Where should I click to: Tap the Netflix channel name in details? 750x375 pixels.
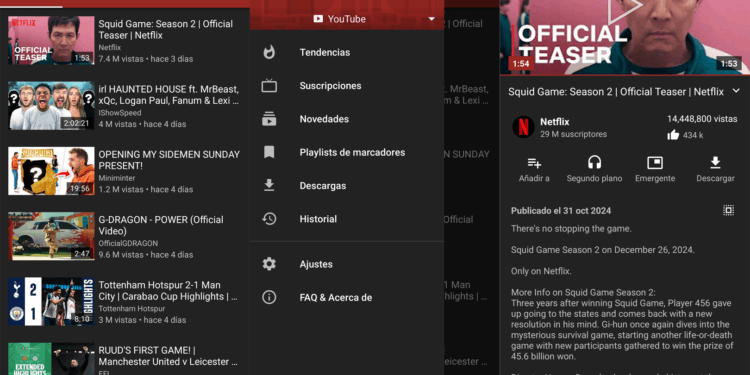coord(555,122)
